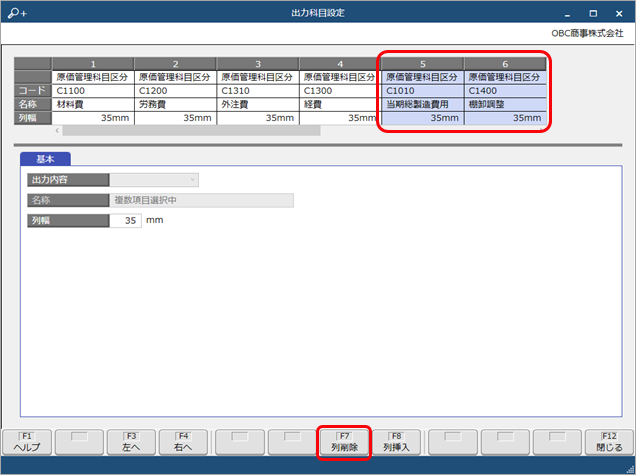Click the 列幅 row header in the table
This screenshot has height=475, width=636.
(x=32, y=118)
